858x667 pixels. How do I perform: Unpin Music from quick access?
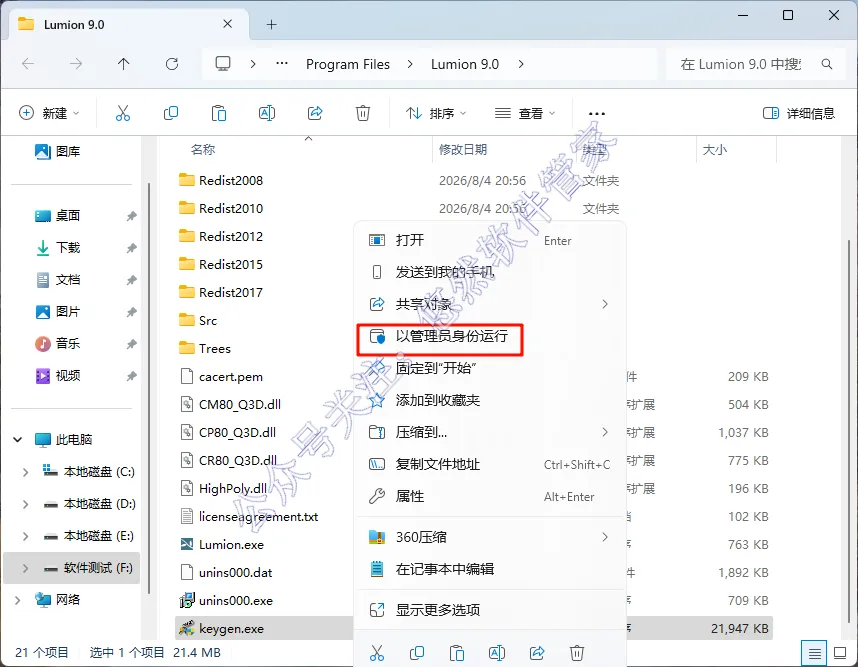[131, 344]
